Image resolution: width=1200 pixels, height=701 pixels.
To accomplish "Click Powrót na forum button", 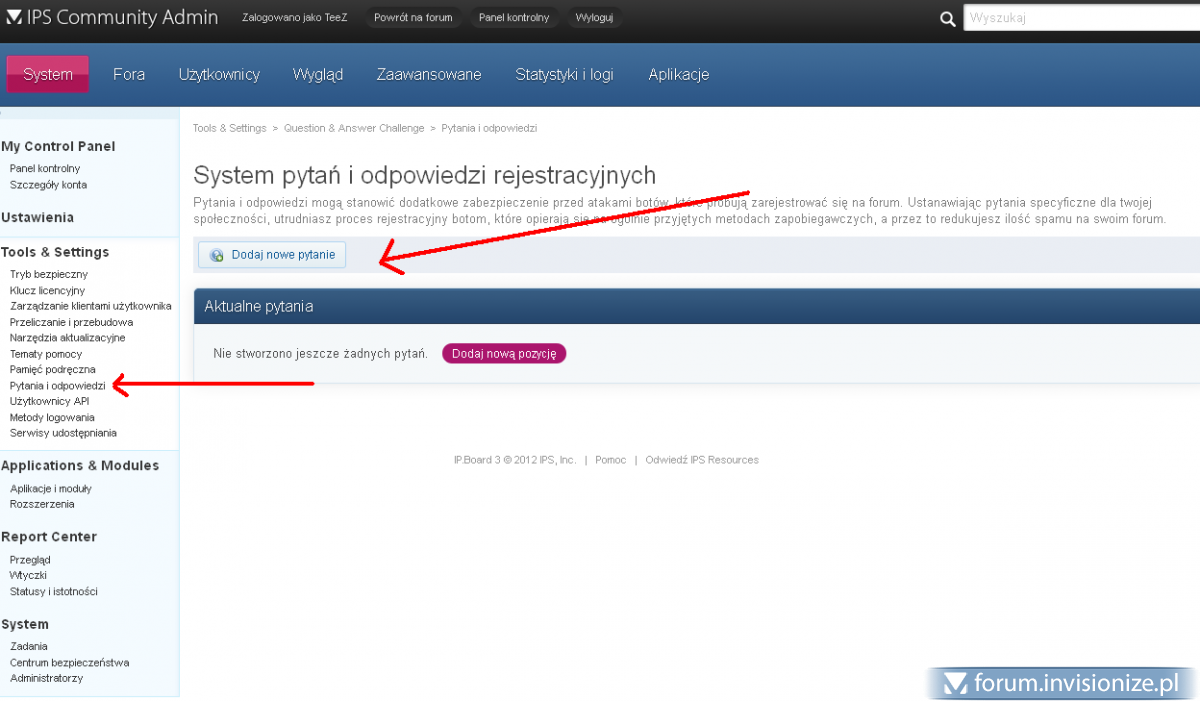I will click(x=413, y=18).
